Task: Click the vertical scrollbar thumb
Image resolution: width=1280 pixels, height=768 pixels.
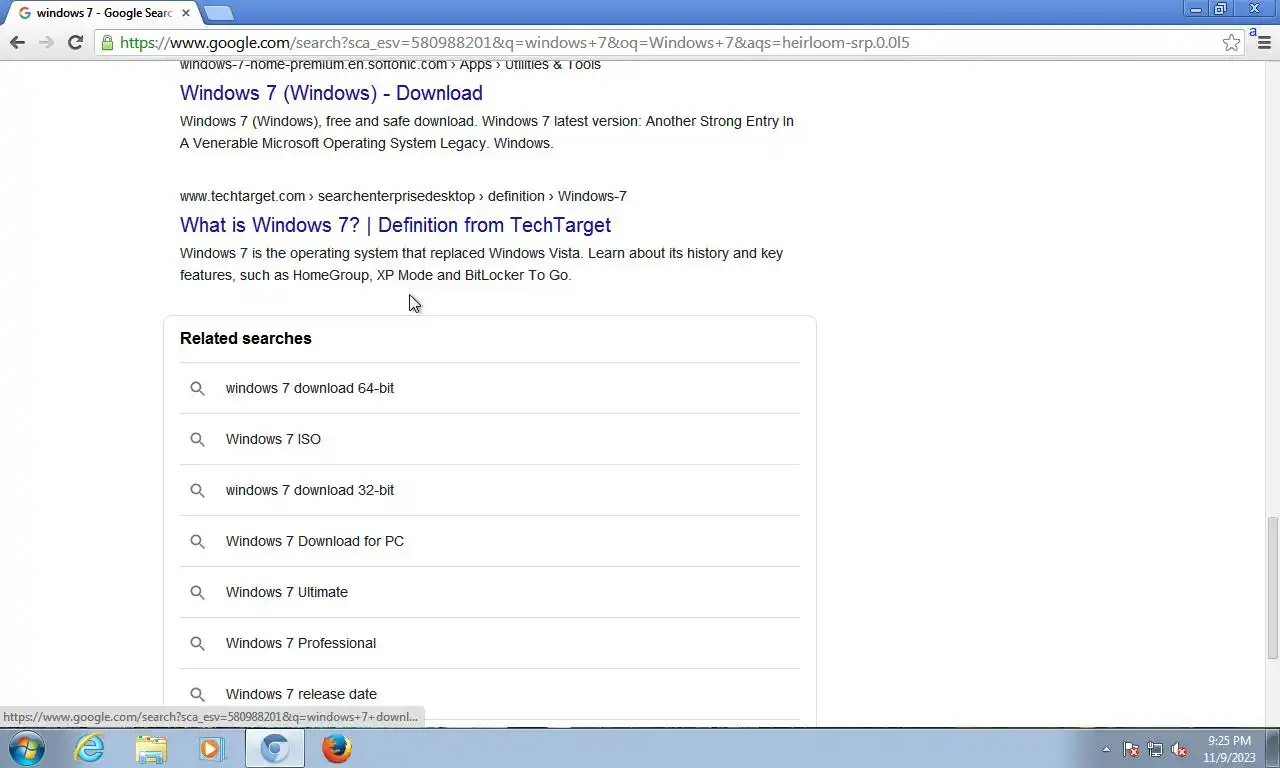Action: tap(1272, 587)
